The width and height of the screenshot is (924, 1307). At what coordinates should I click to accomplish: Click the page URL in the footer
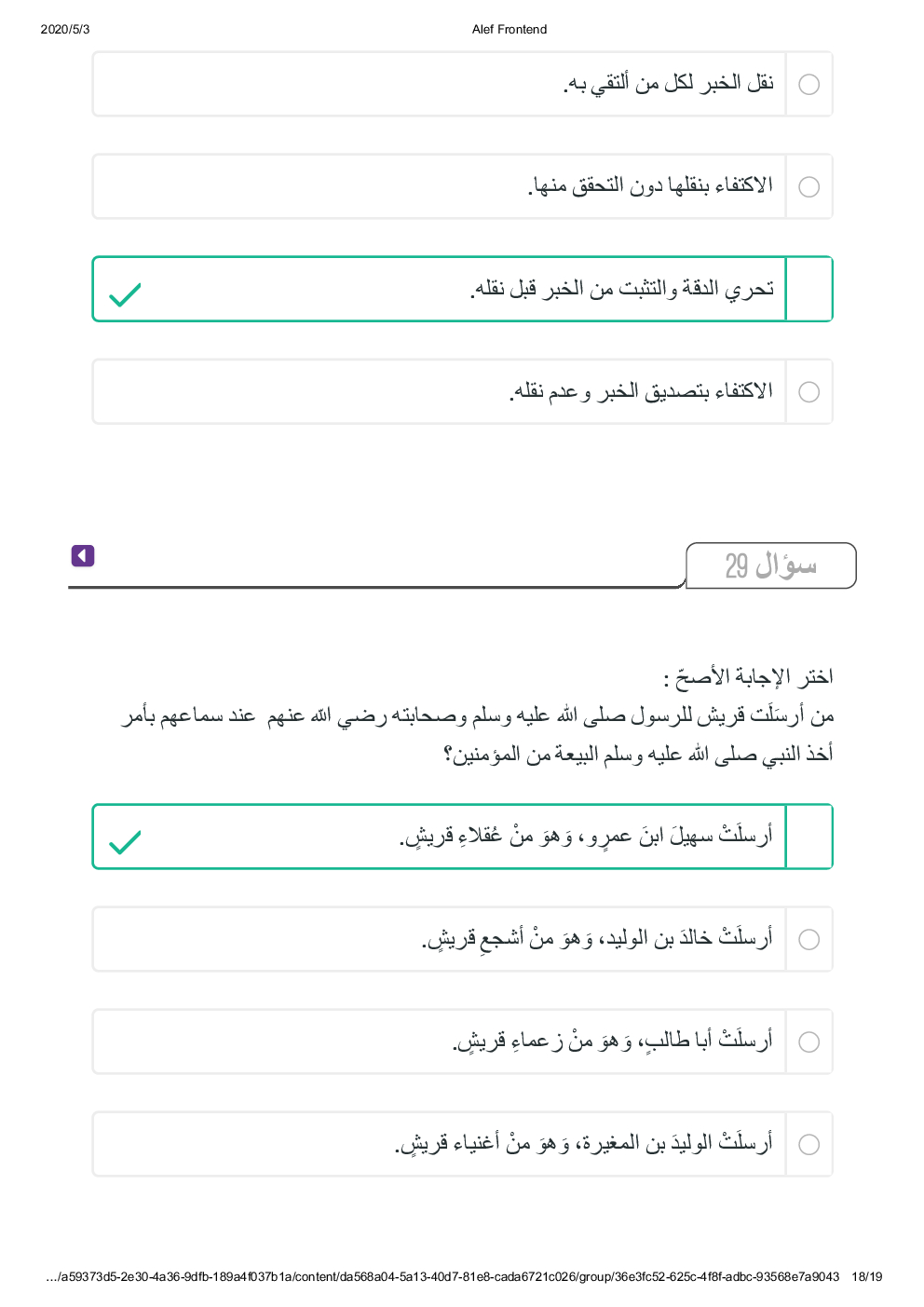[x=442, y=1277]
